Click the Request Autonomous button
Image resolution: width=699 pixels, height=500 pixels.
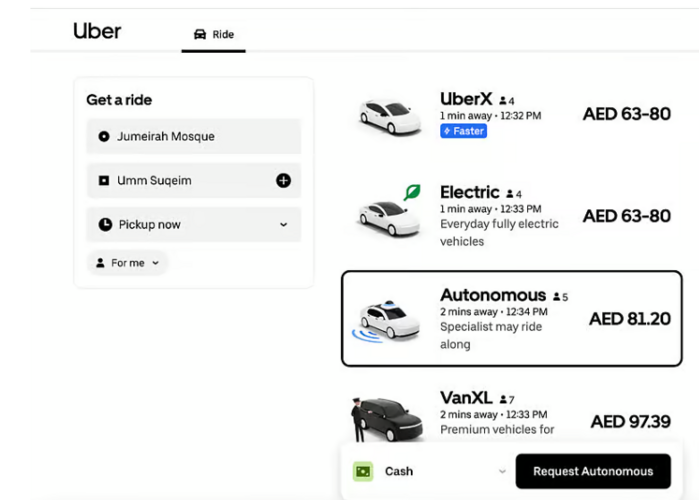click(x=593, y=471)
